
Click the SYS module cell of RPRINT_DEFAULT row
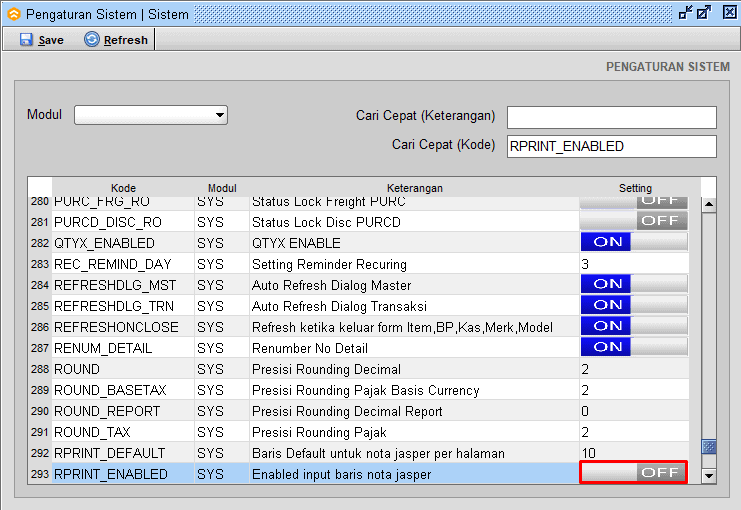[x=222, y=453]
